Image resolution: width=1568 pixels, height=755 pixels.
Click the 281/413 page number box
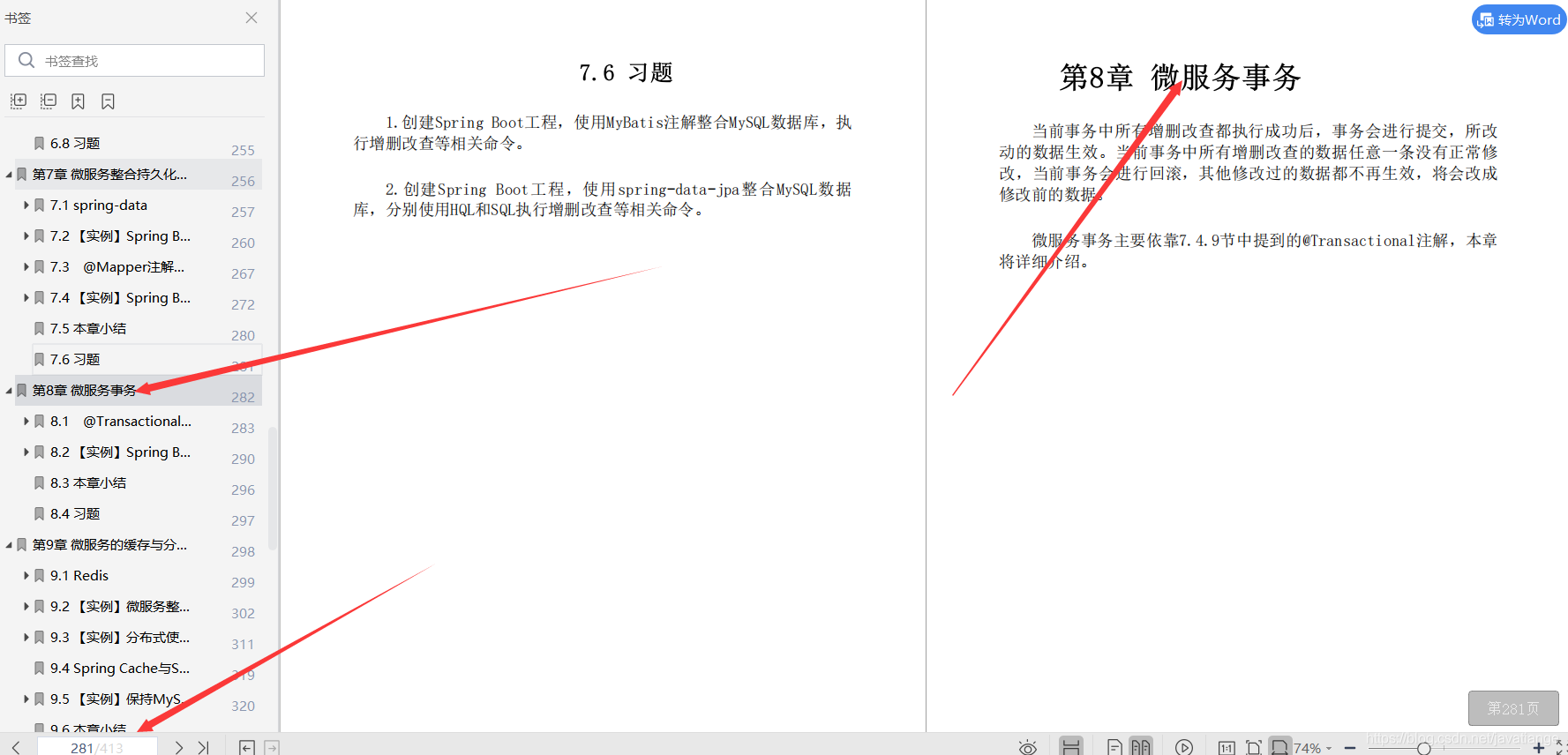[97, 747]
